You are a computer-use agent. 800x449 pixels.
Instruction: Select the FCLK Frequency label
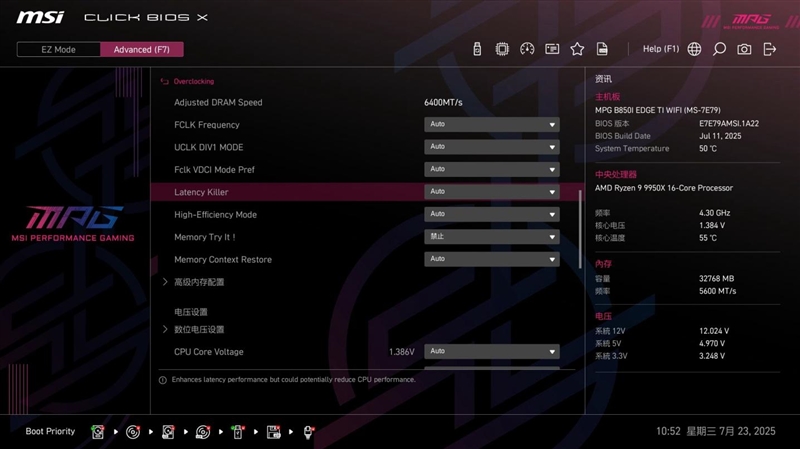pos(207,125)
